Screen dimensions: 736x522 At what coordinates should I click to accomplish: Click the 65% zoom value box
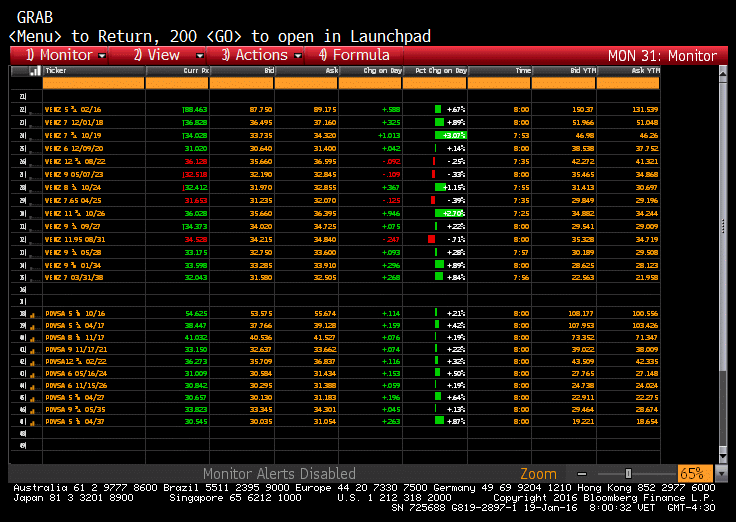695,474
